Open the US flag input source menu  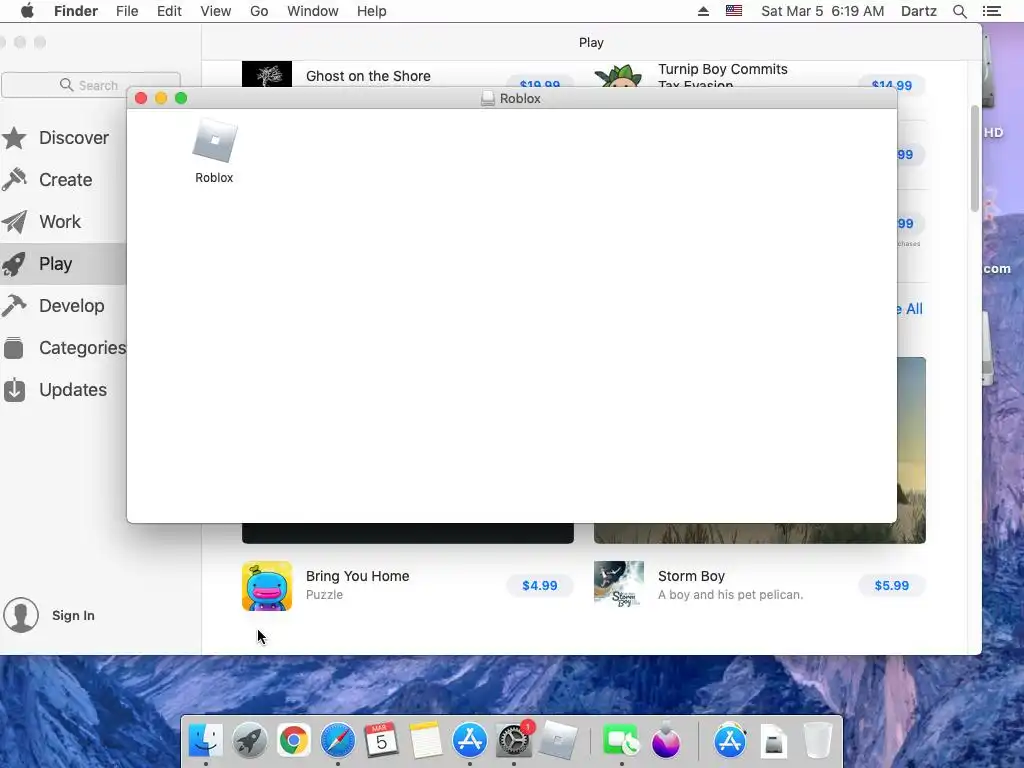[x=734, y=11]
